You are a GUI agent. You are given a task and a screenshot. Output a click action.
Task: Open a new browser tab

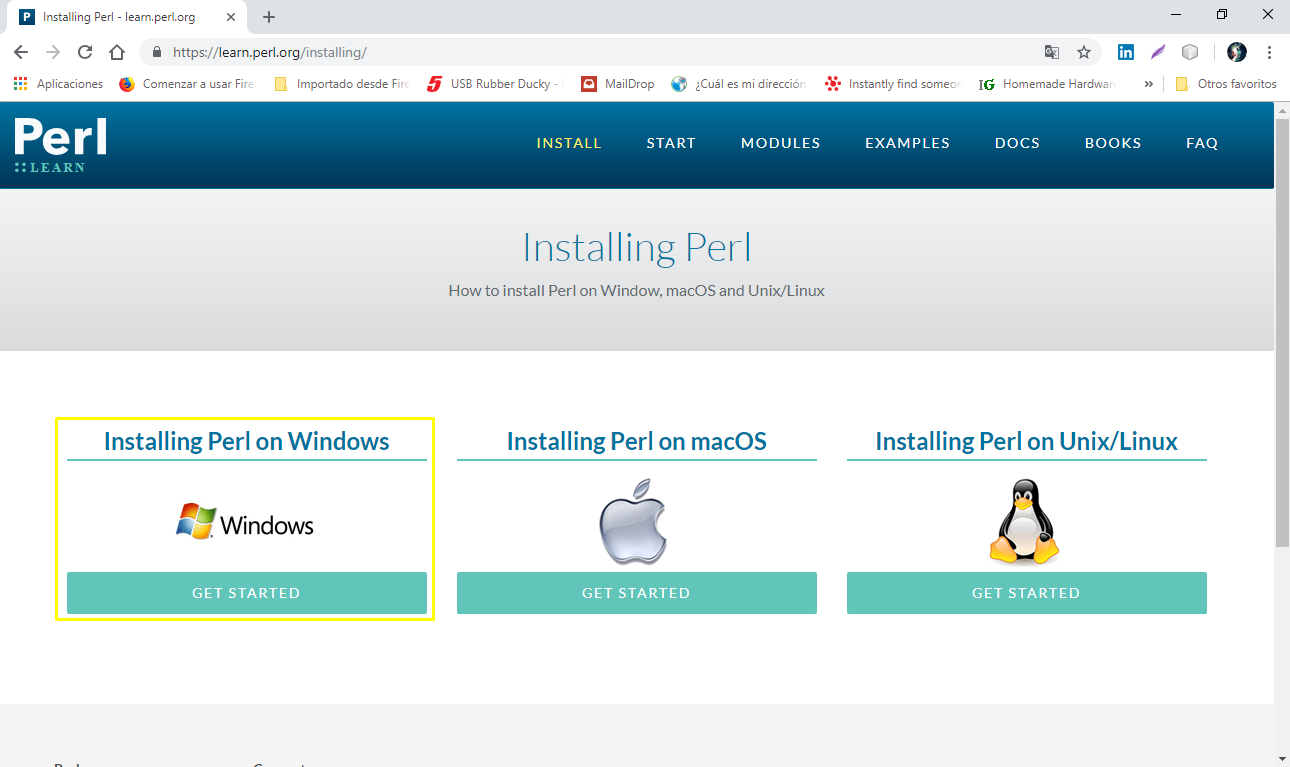[x=269, y=17]
